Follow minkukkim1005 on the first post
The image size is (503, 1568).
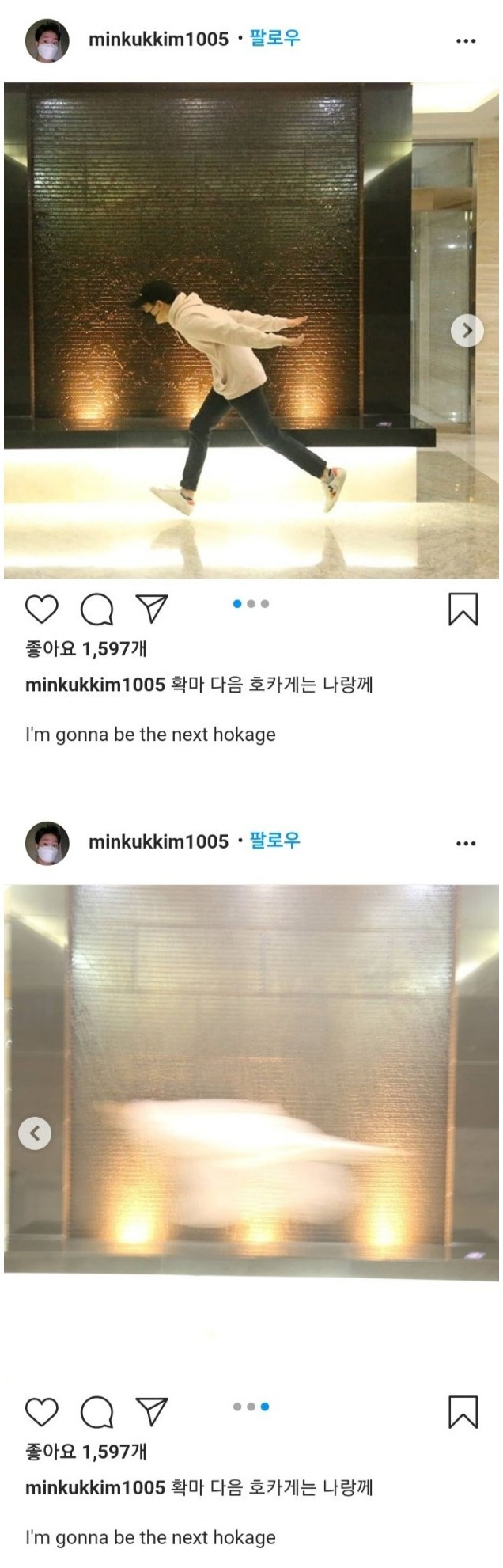(275, 38)
